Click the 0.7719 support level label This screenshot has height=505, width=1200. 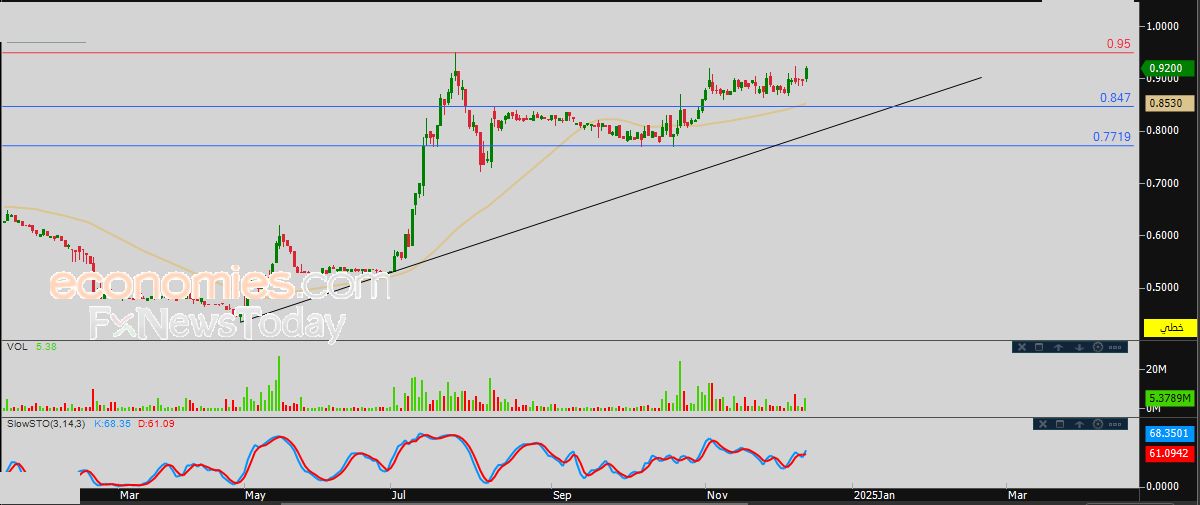pyautogui.click(x=1111, y=136)
